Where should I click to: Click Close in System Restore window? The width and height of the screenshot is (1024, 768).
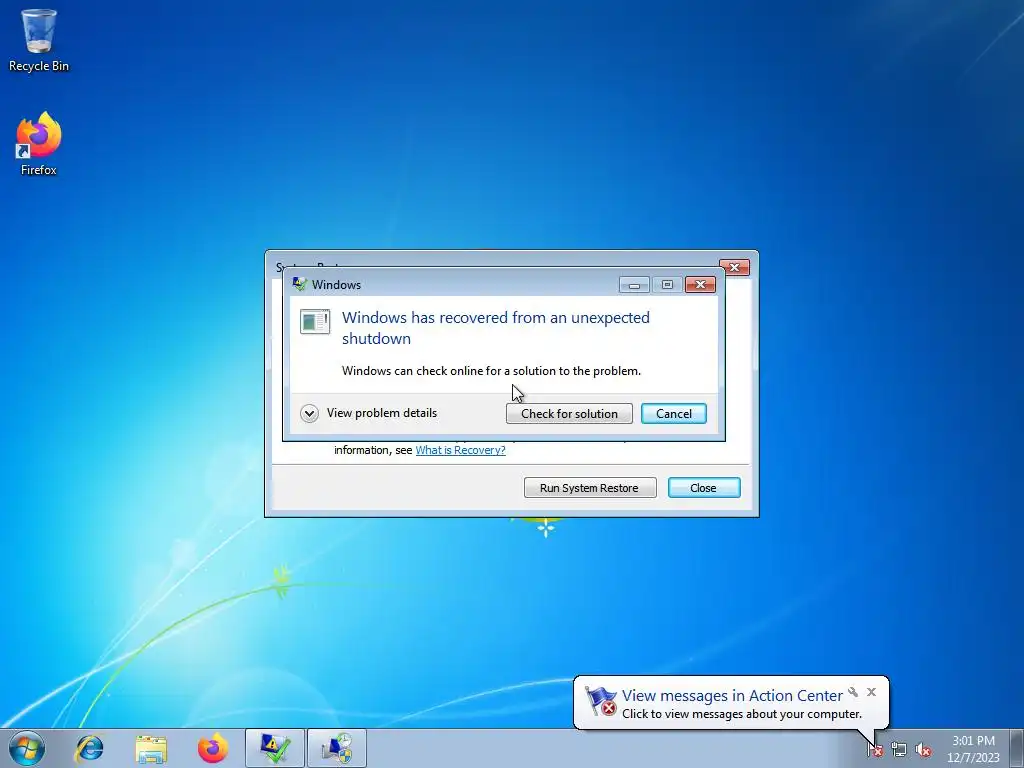coord(704,488)
